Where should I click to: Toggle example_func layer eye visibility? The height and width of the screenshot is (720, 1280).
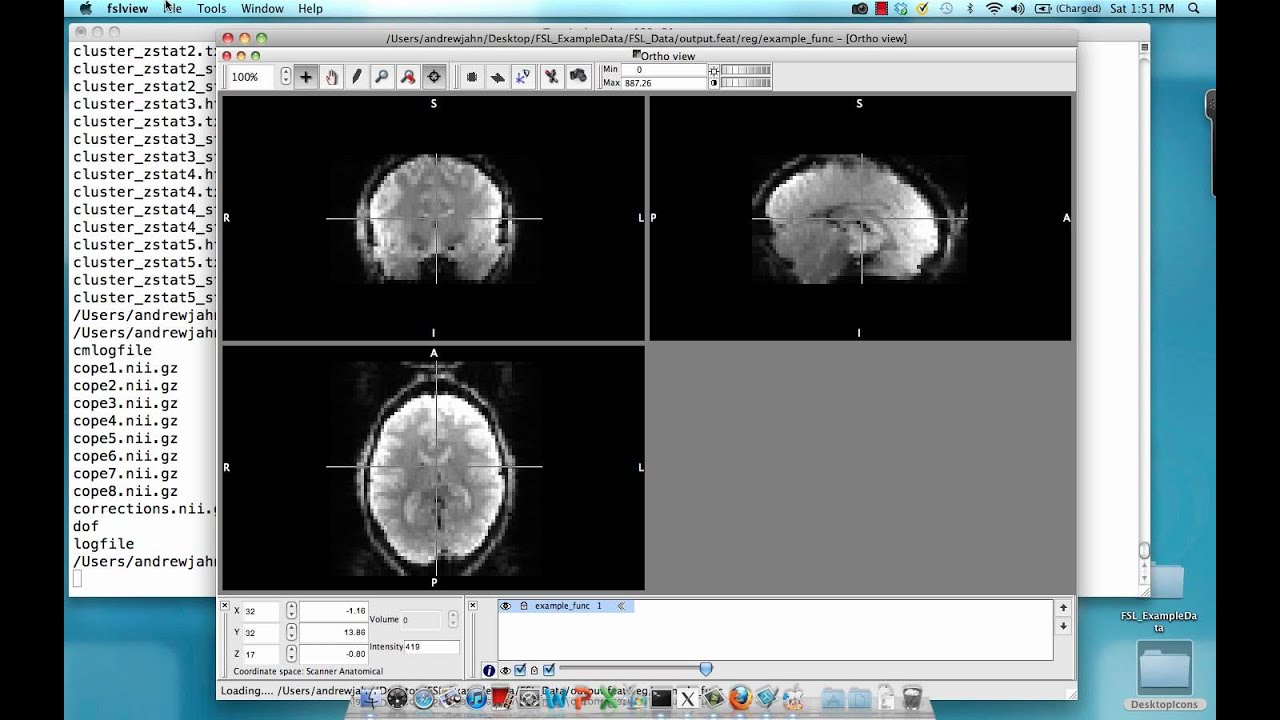[x=506, y=606]
